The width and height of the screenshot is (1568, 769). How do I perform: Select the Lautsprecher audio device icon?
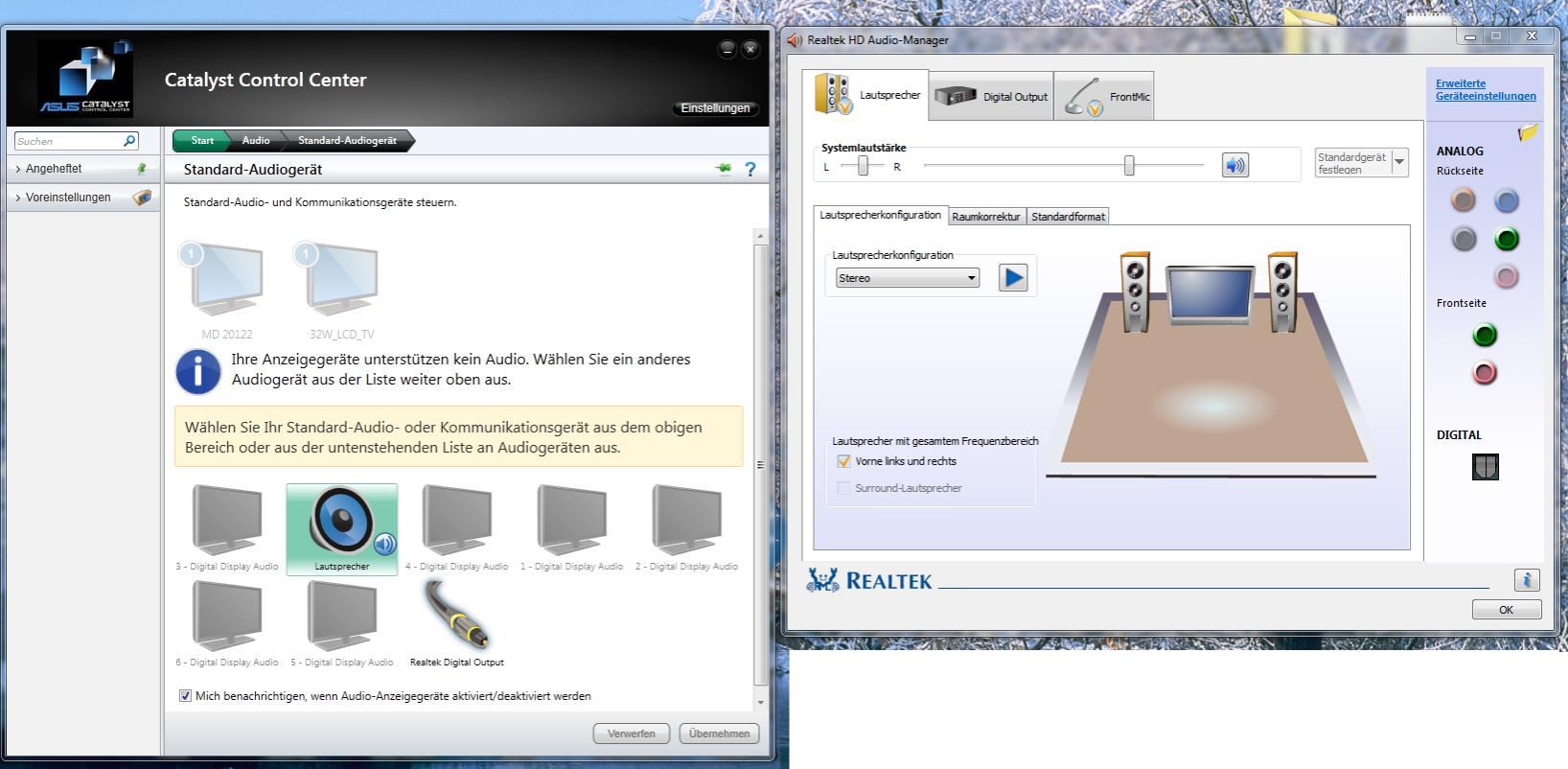pos(342,529)
